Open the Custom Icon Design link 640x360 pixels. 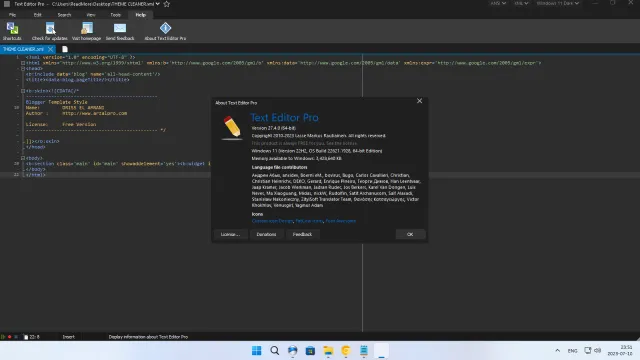tap(272, 221)
